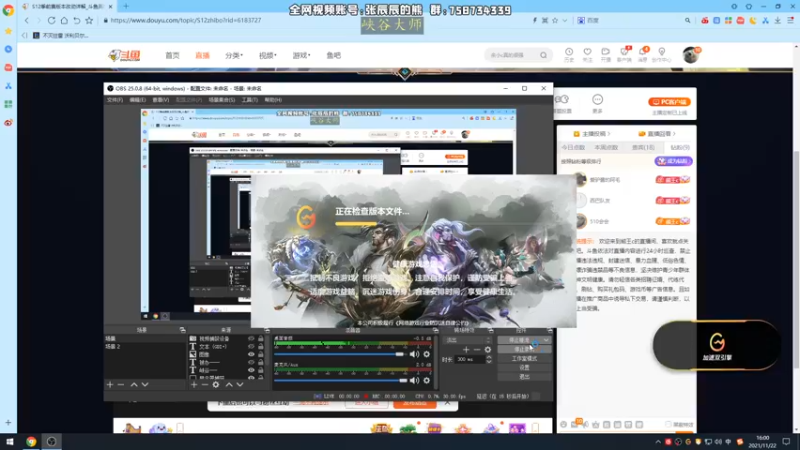
Task: Toggle visibility of video capture device source
Action: (x=251, y=339)
